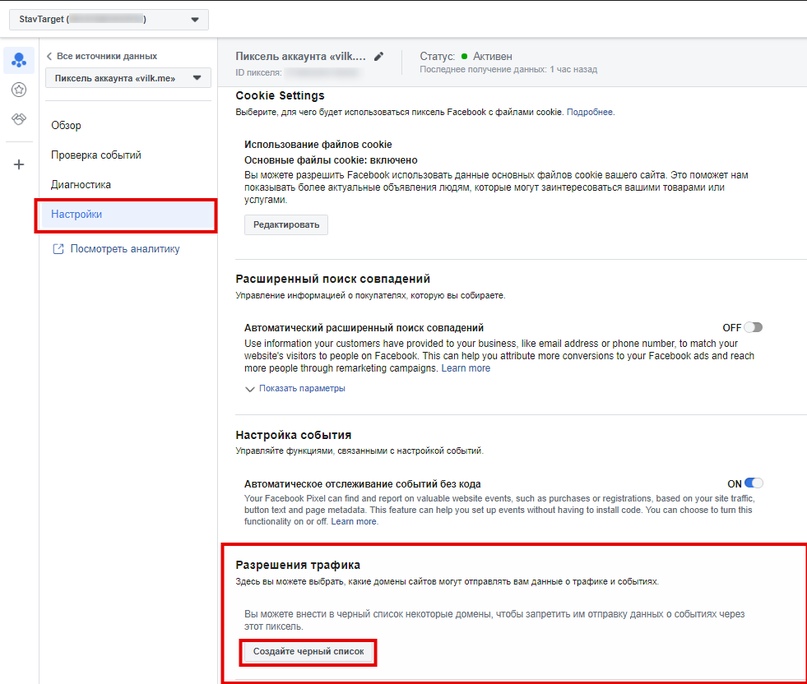Open the Обзор menu item

click(x=66, y=126)
